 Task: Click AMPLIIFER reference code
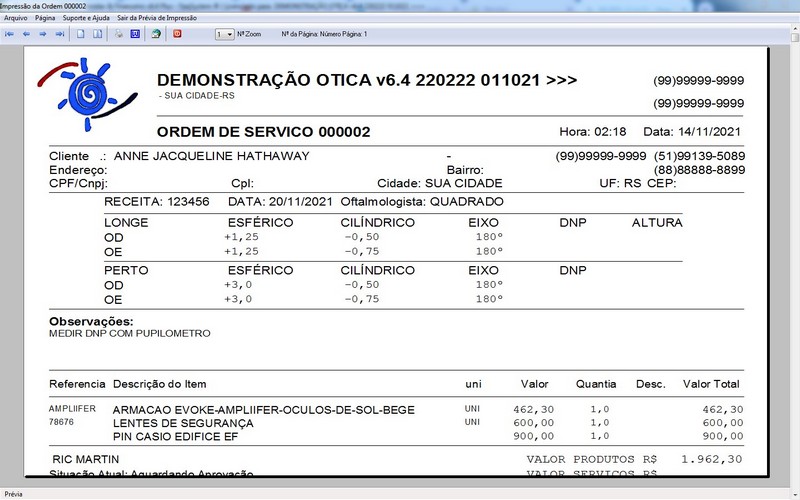point(72,409)
